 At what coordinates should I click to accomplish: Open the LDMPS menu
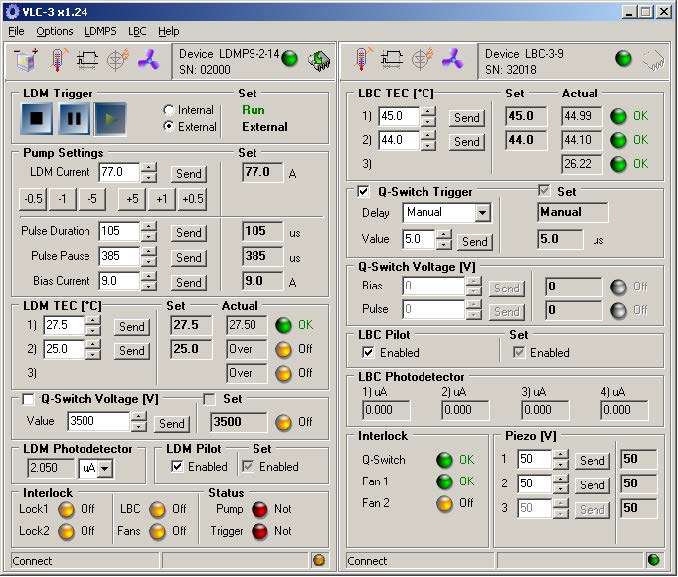pos(100,31)
